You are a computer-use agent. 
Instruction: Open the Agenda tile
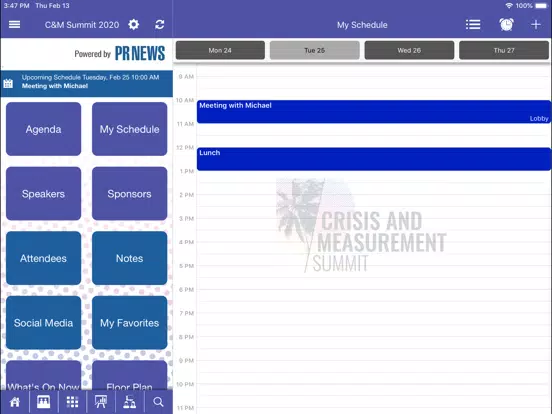(43, 129)
